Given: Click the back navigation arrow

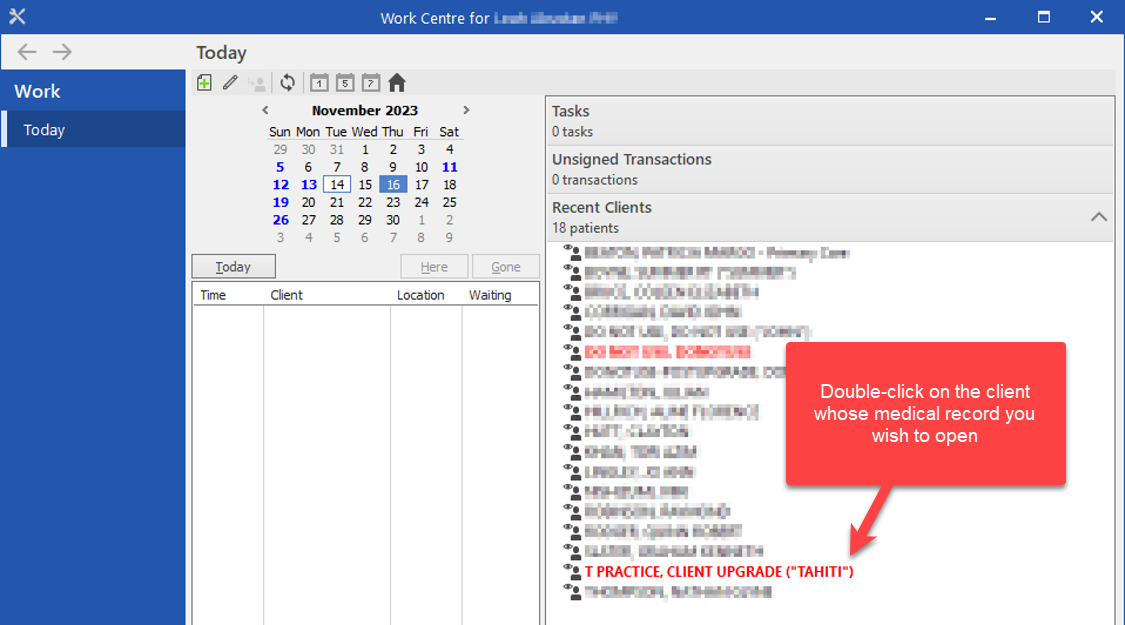Looking at the screenshot, I should [27, 52].
